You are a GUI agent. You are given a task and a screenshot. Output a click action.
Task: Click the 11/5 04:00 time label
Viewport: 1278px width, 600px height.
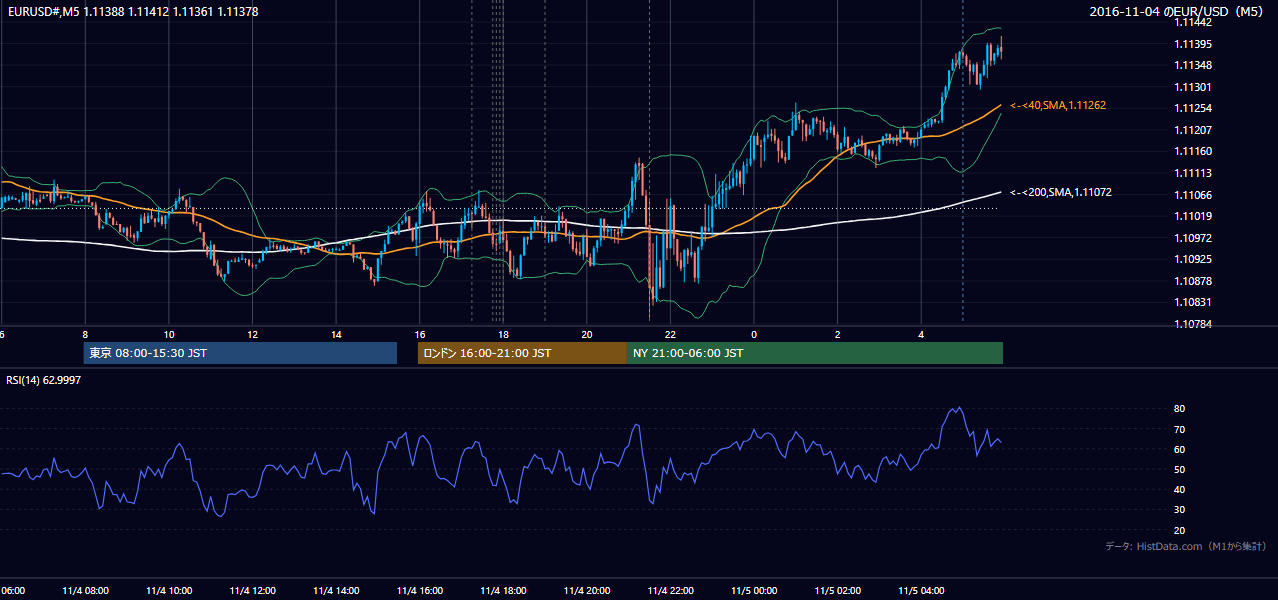[x=921, y=591]
